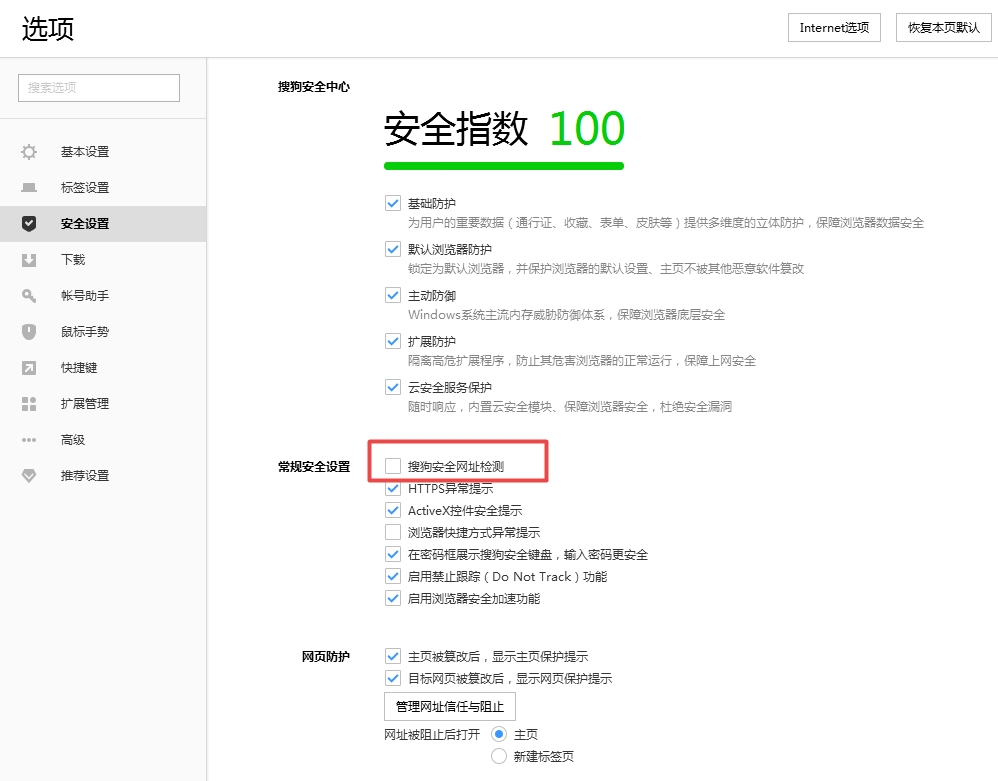This screenshot has width=998, height=781.
Task: Click the tab icon beside 标签设置
Action: tap(29, 188)
